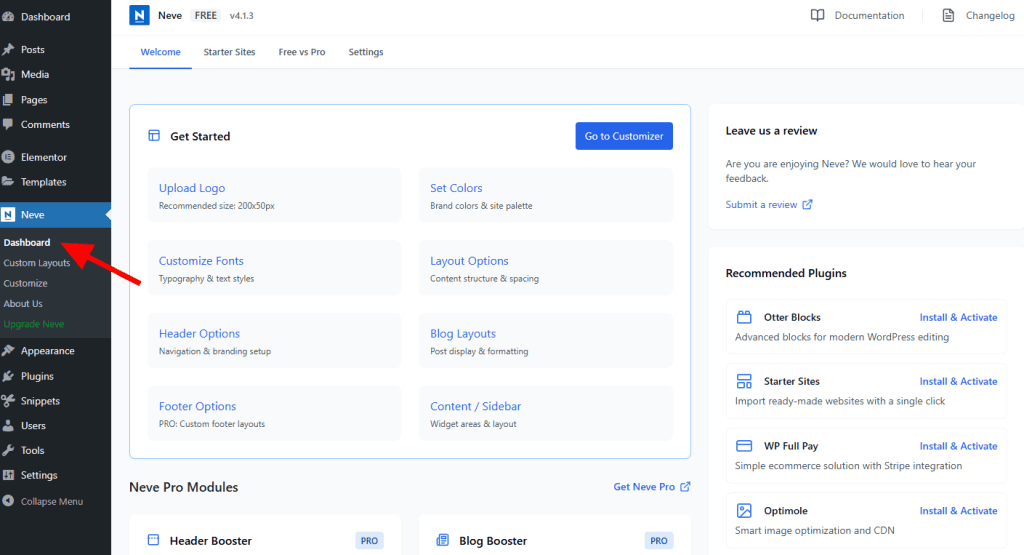The height and width of the screenshot is (555, 1024).
Task: Open the Upload Logo link
Action: (x=192, y=188)
